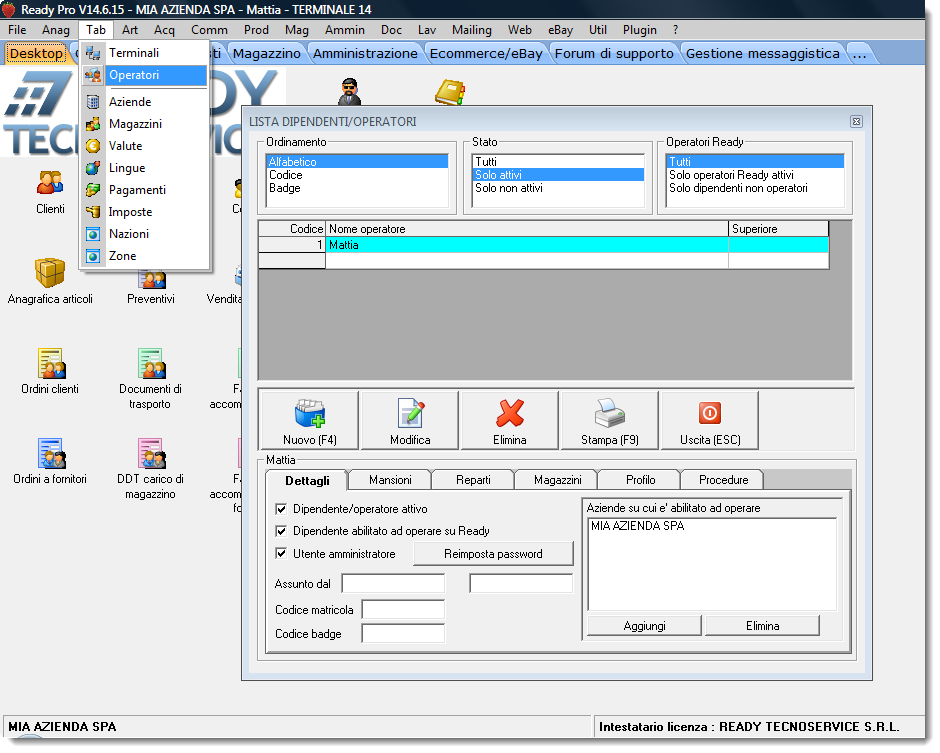Click the Terminali menu icon

(93, 53)
